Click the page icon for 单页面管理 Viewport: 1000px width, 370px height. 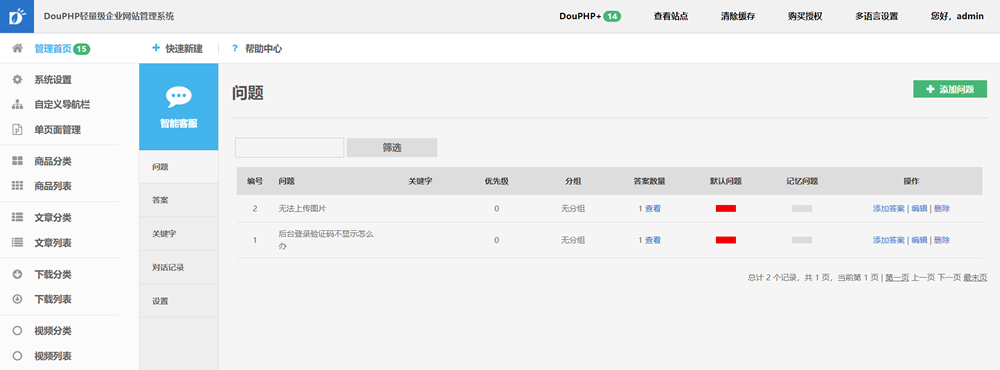18,130
